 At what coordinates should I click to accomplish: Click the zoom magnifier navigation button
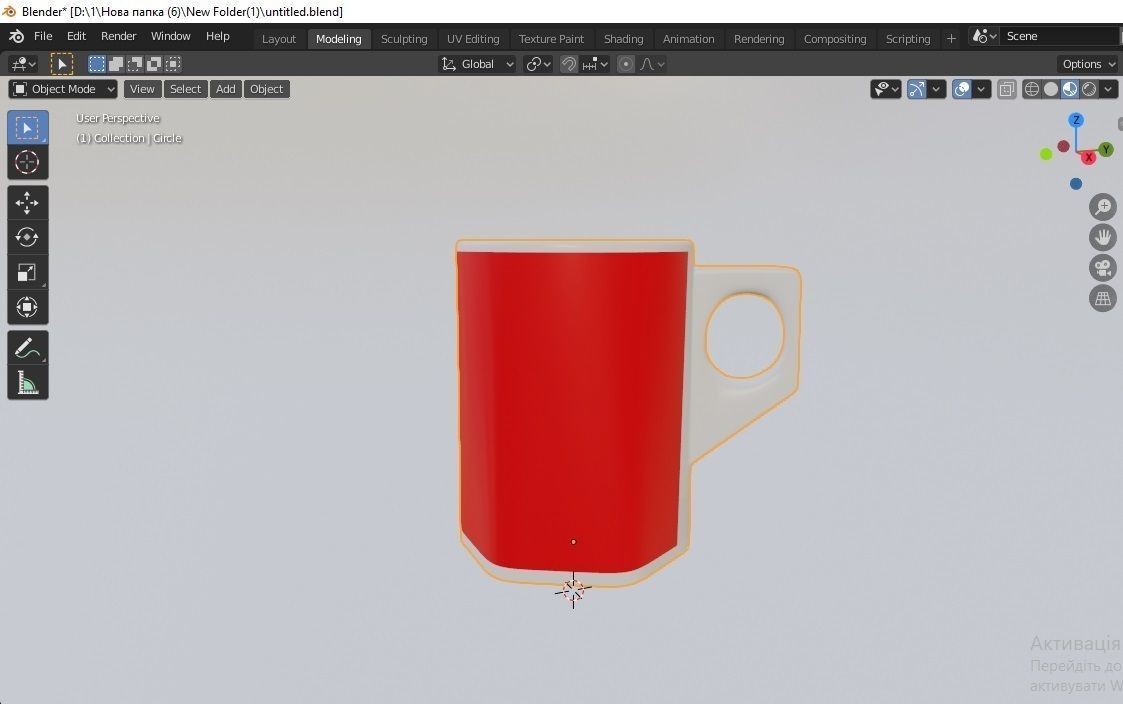[1103, 207]
